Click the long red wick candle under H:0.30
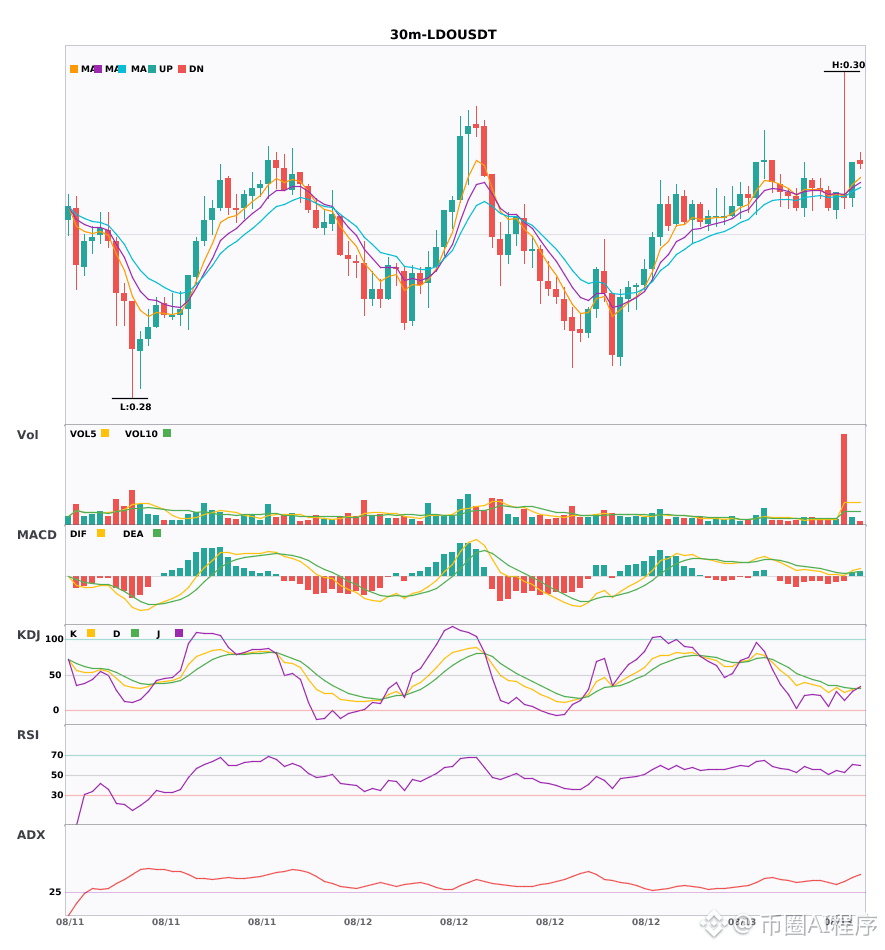The height and width of the screenshot is (950, 885). point(844,139)
